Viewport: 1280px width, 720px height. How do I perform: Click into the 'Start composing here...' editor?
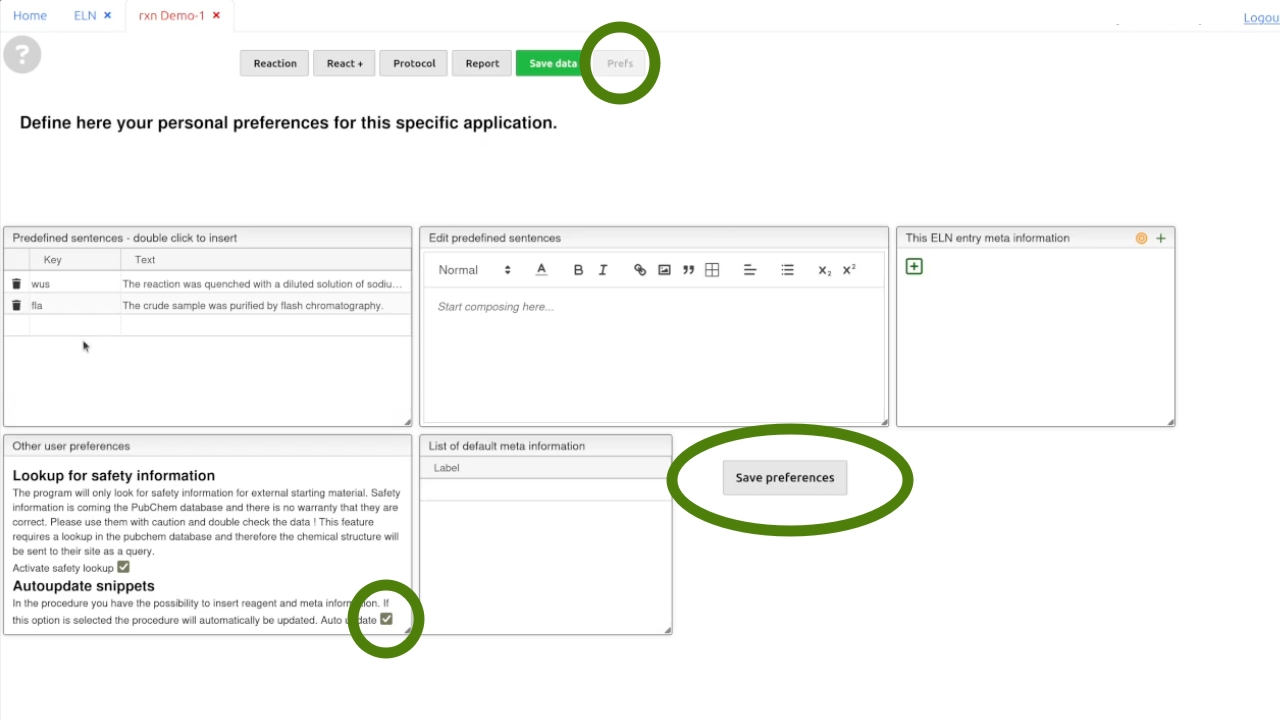(654, 355)
